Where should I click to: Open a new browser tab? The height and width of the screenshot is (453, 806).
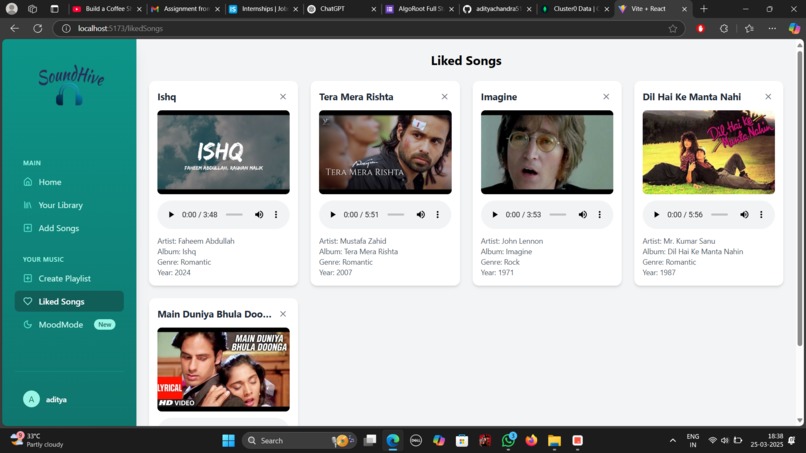pos(704,9)
